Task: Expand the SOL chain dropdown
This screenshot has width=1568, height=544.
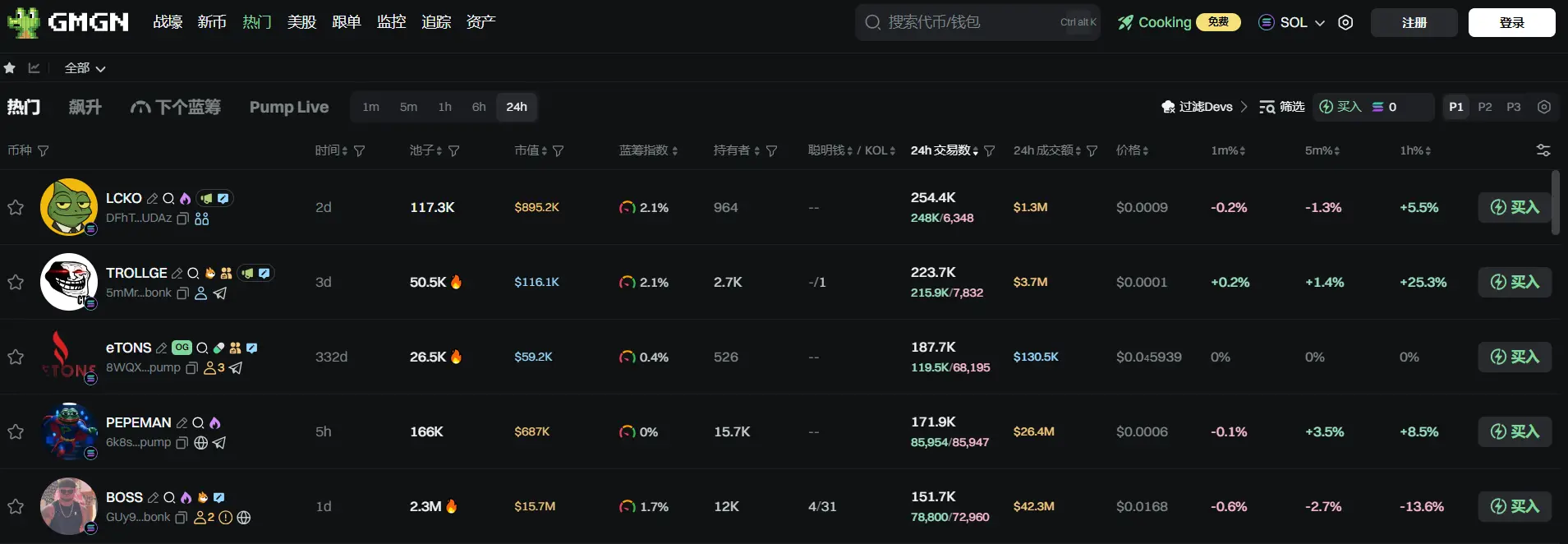Action: click(1292, 23)
